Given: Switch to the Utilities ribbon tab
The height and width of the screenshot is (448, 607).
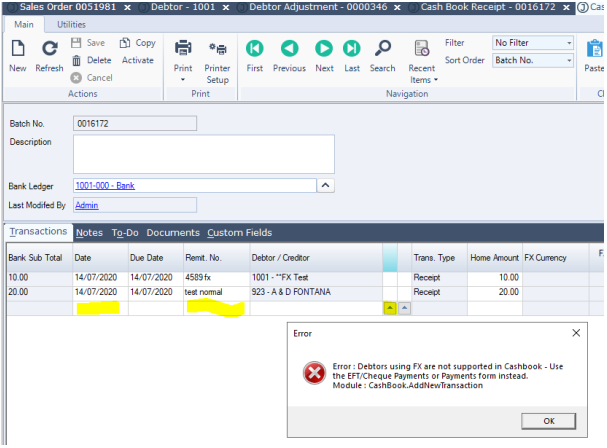Looking at the screenshot, I should pos(71,25).
